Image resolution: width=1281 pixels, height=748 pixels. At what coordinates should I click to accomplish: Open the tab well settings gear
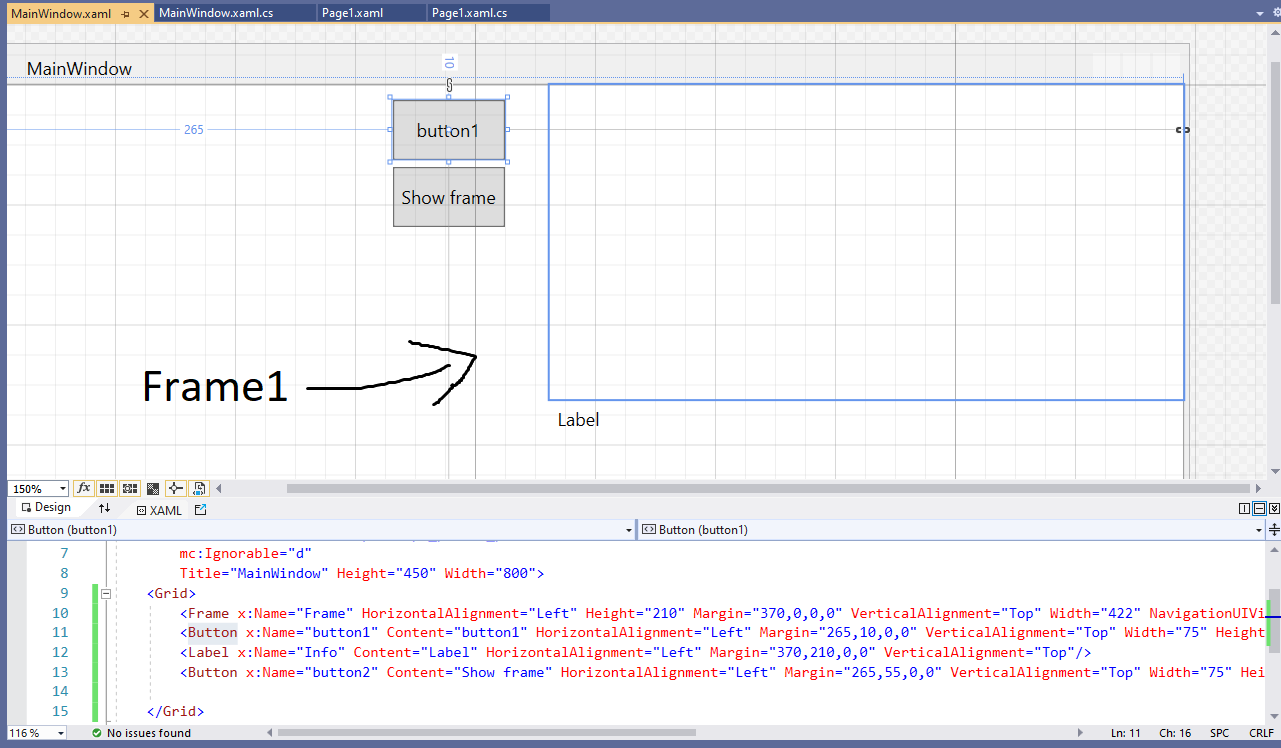click(x=1275, y=13)
